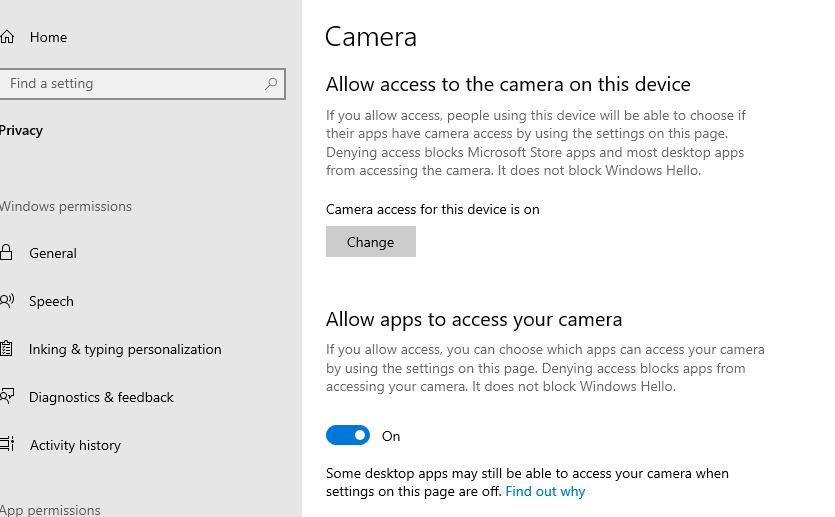Open General privacy settings
This screenshot has width=835, height=517.
click(53, 253)
